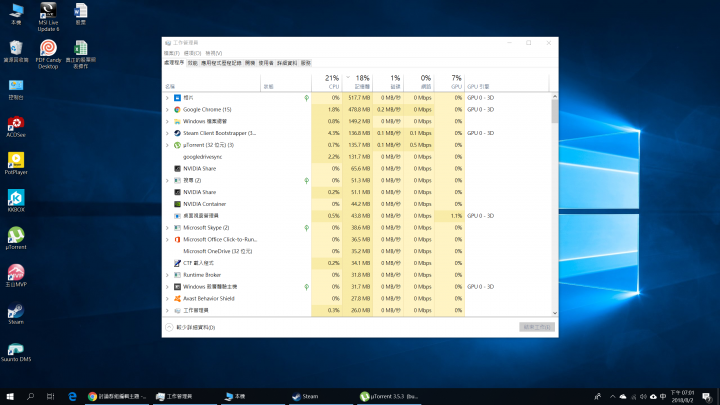Sort by the 7% GPU column header

tap(450, 82)
